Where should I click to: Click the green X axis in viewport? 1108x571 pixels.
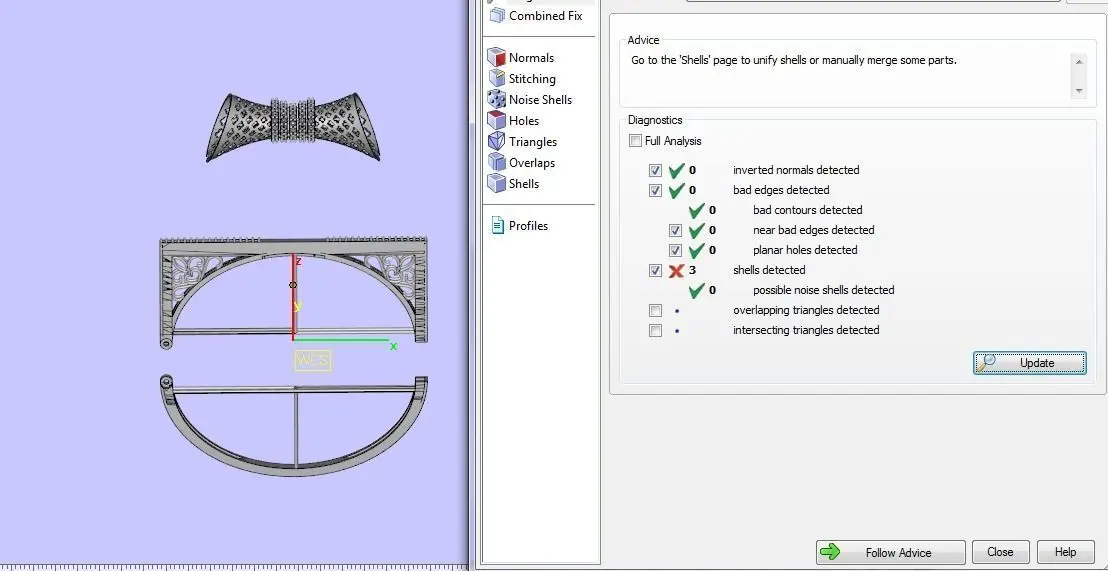(x=341, y=340)
